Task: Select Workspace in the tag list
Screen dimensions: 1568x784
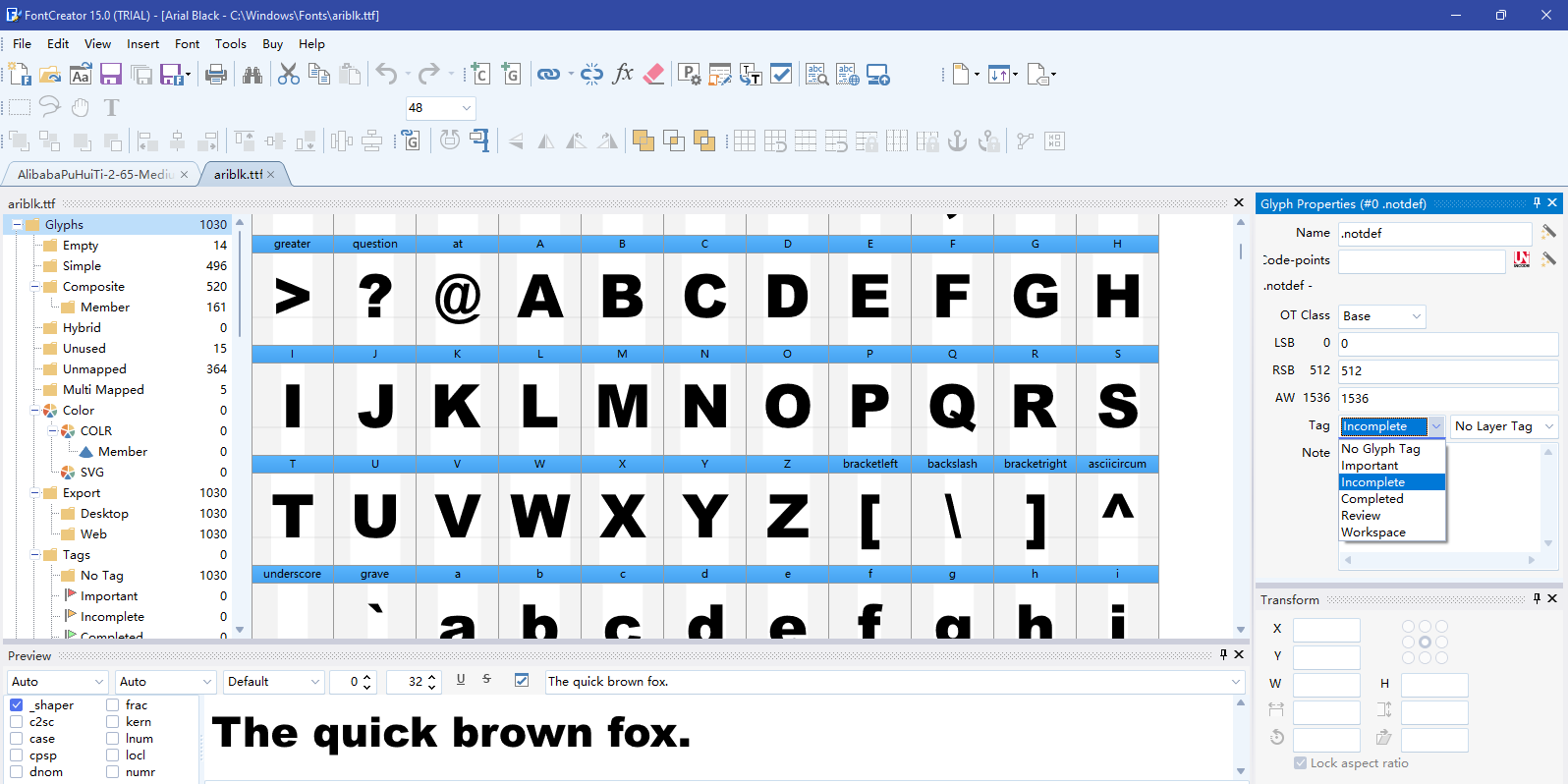Action: click(x=1392, y=532)
